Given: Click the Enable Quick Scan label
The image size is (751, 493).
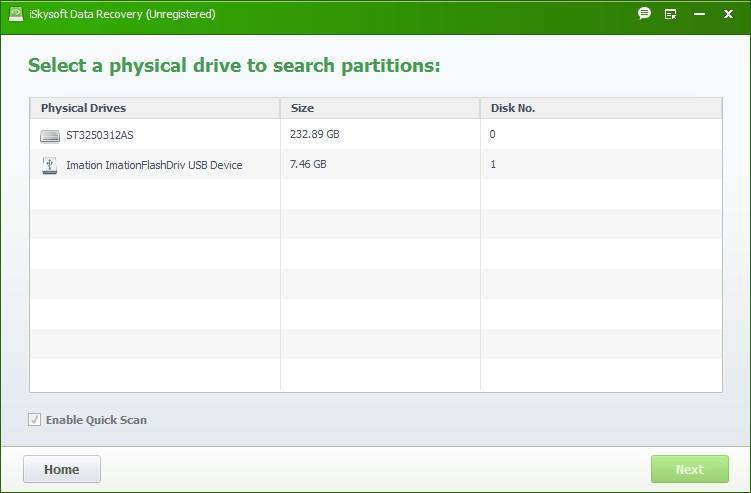Looking at the screenshot, I should pos(96,420).
